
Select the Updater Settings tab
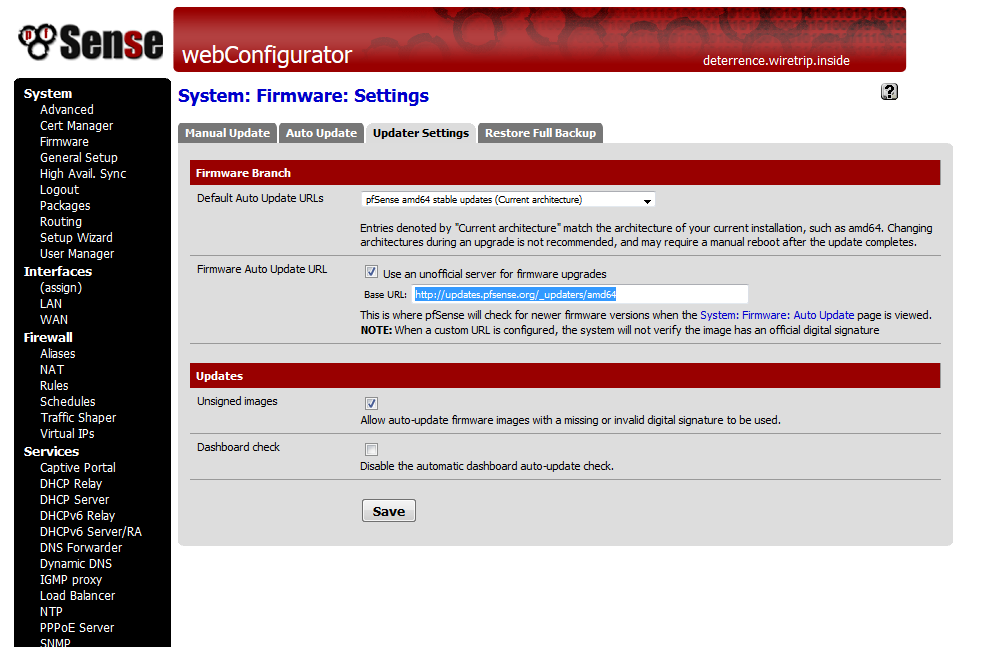[420, 133]
